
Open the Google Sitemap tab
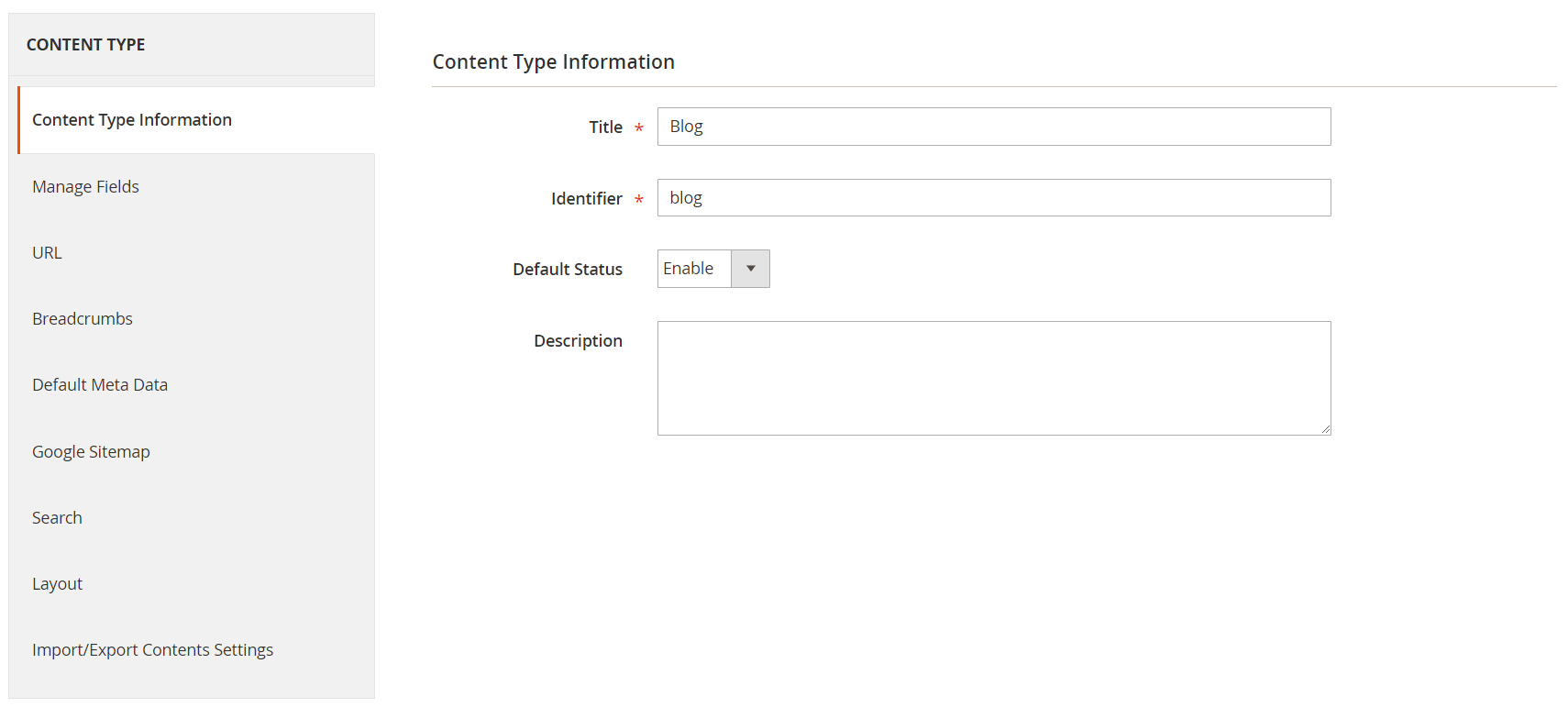point(91,452)
